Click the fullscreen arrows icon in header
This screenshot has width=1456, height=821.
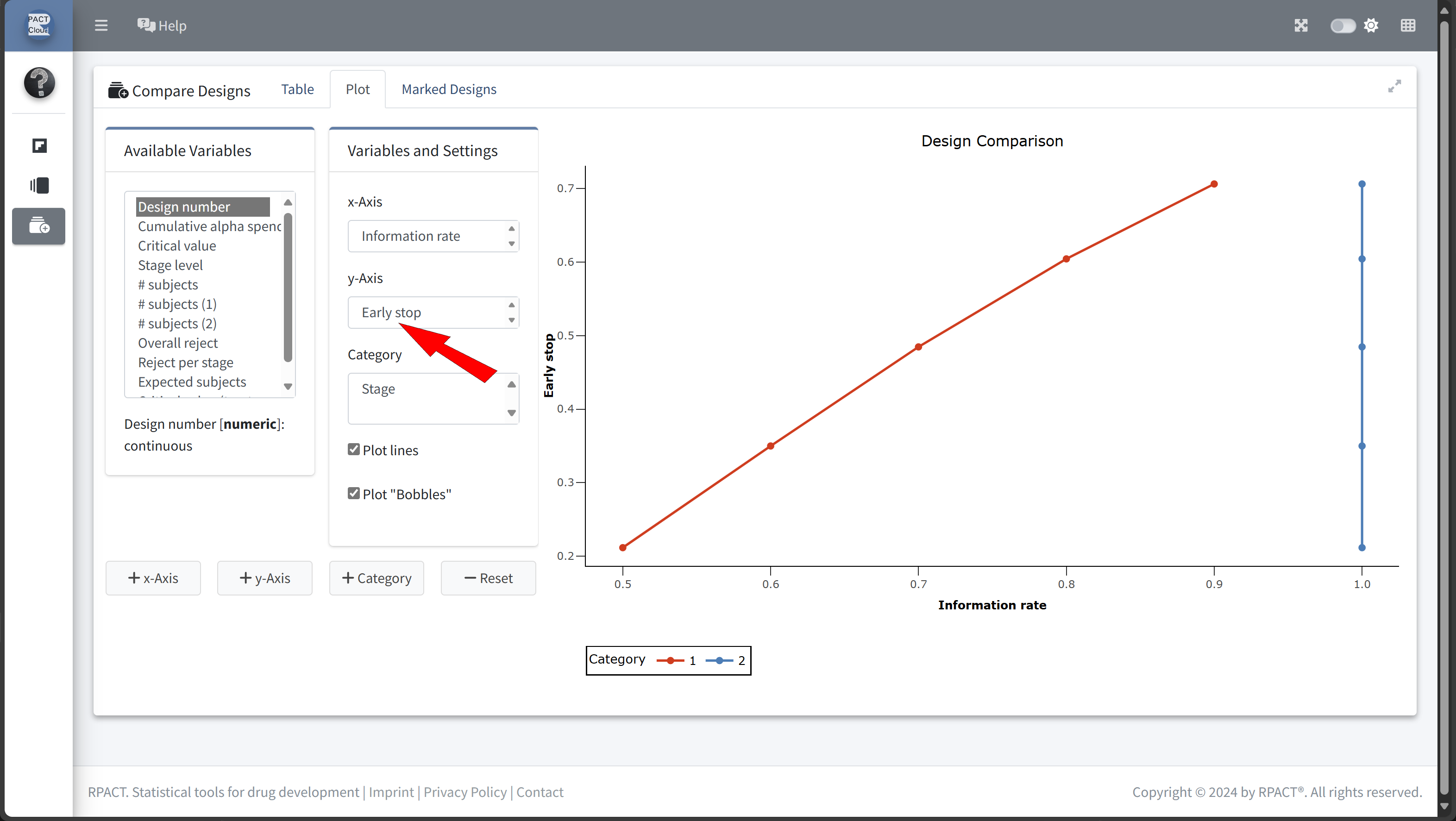click(1300, 25)
